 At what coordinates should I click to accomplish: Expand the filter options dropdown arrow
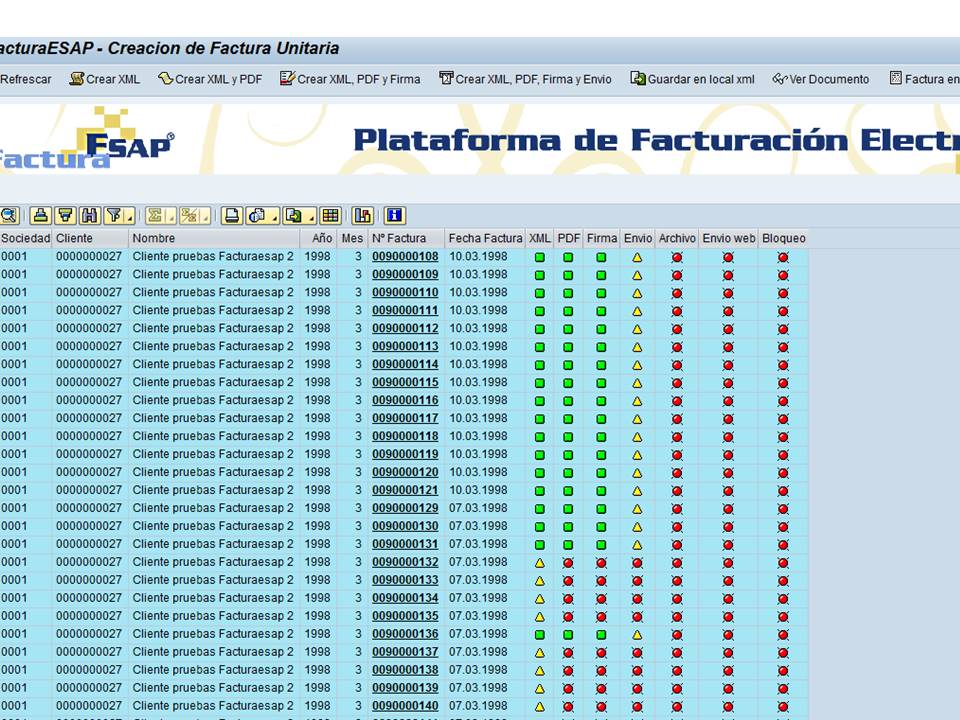tap(129, 216)
